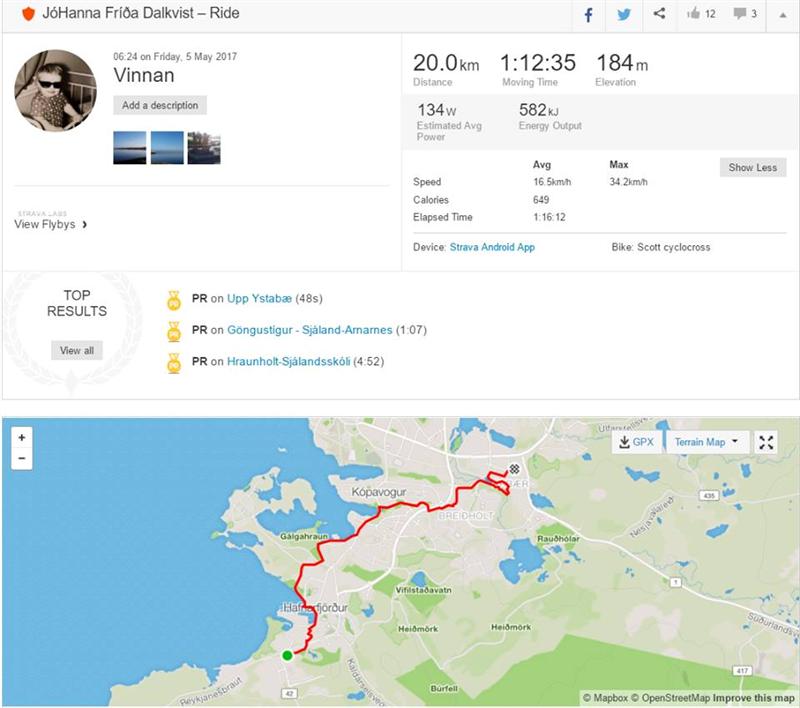Open the generic share icon
This screenshot has height=708, width=800.
click(x=659, y=14)
